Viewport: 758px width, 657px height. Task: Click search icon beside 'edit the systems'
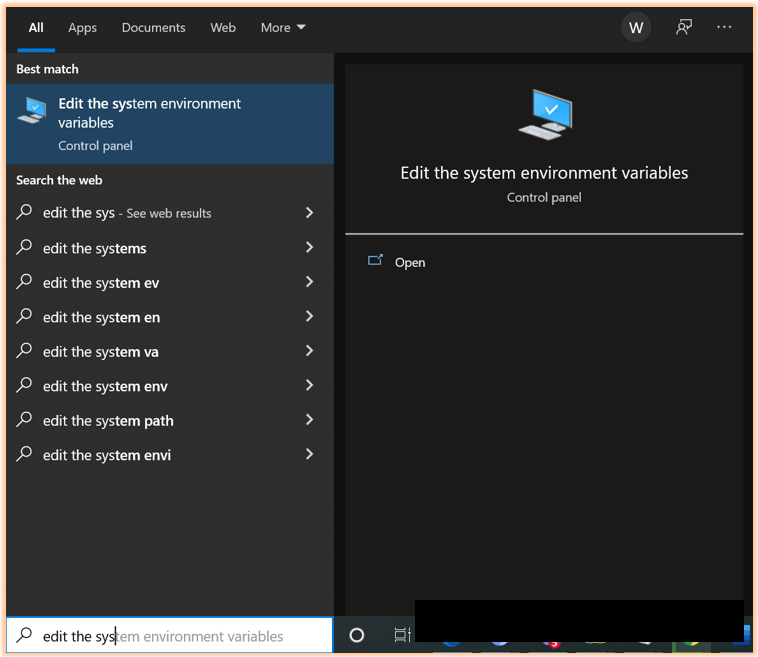(24, 247)
